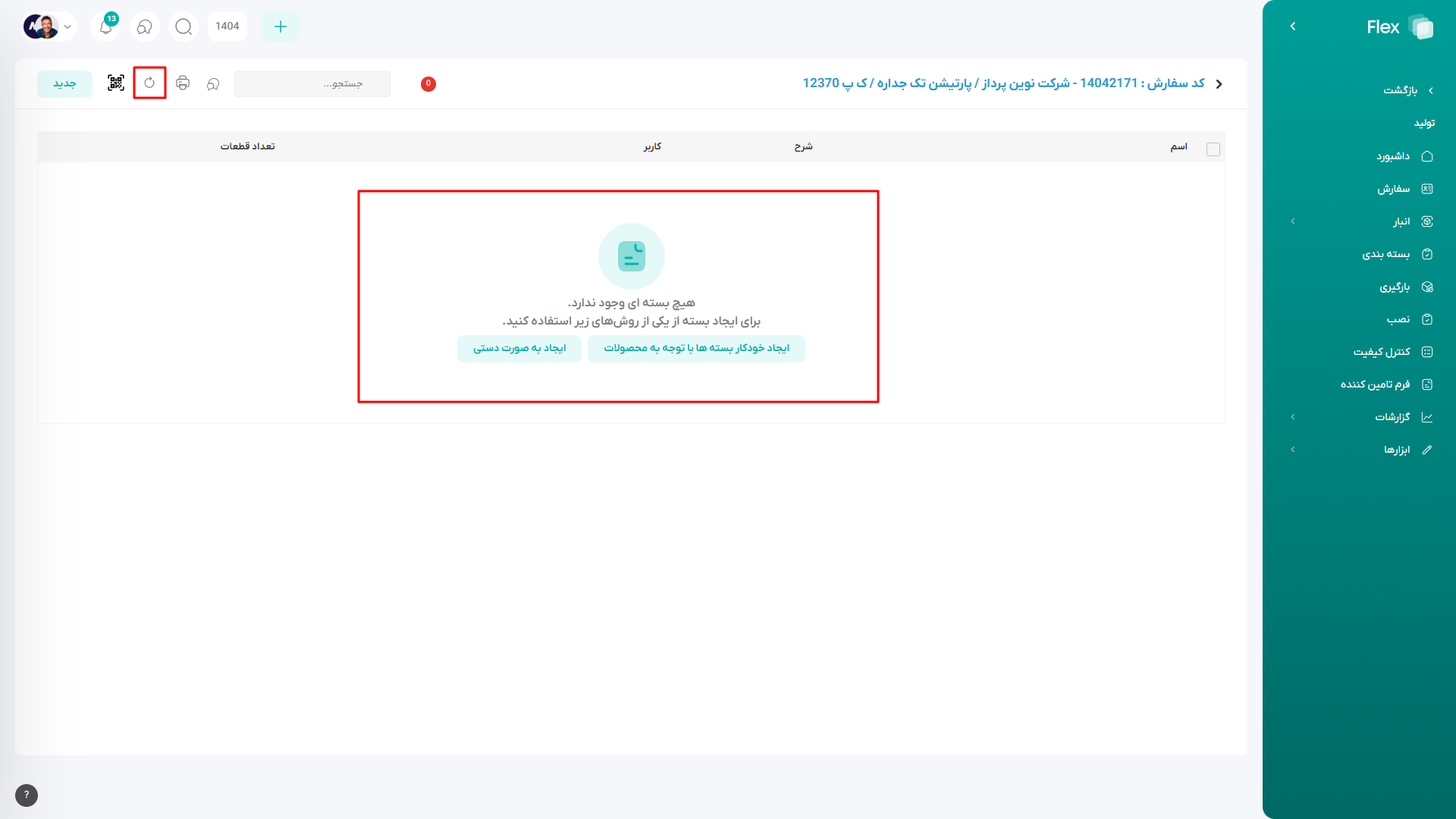Click the 1404 year selector
The height and width of the screenshot is (819, 1456).
coord(227,27)
